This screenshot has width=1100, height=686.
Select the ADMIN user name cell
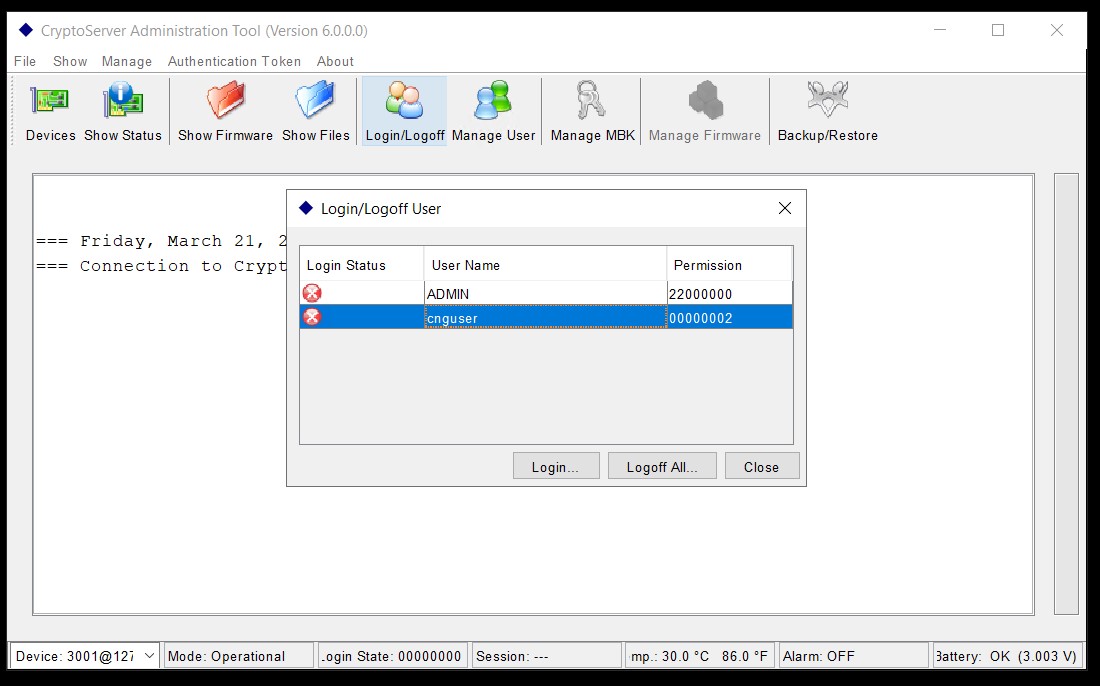pos(545,293)
